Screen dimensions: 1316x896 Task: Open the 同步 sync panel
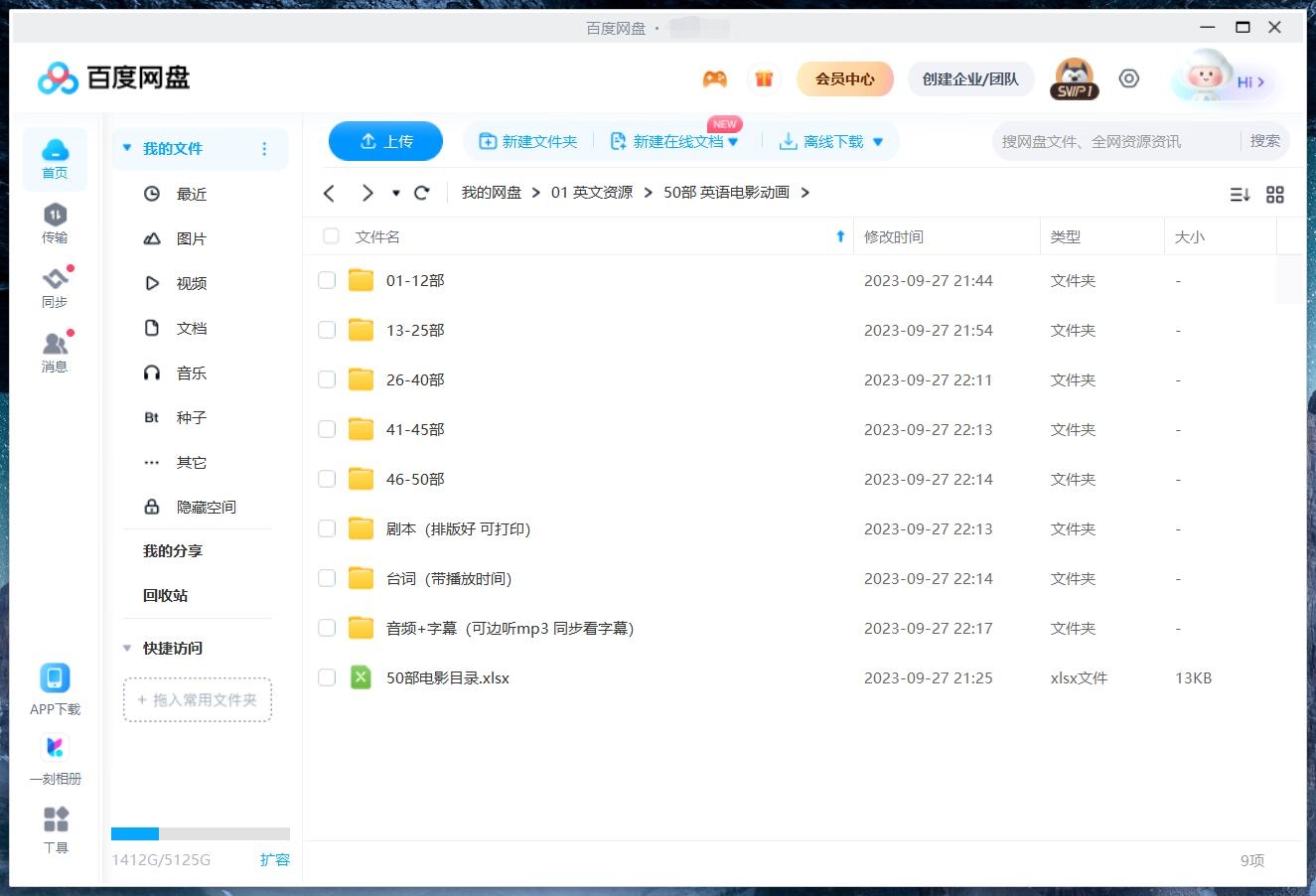click(x=55, y=287)
